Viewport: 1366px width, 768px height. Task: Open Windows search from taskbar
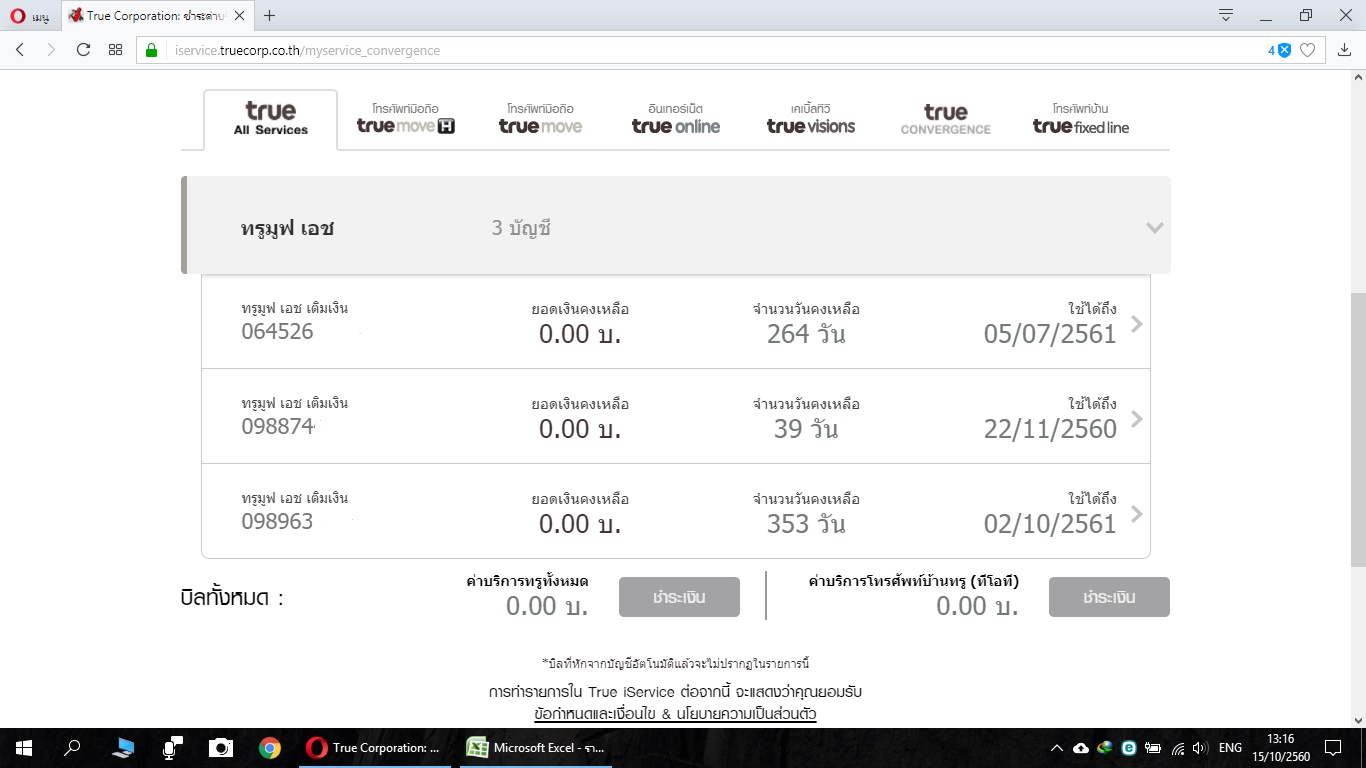72,748
